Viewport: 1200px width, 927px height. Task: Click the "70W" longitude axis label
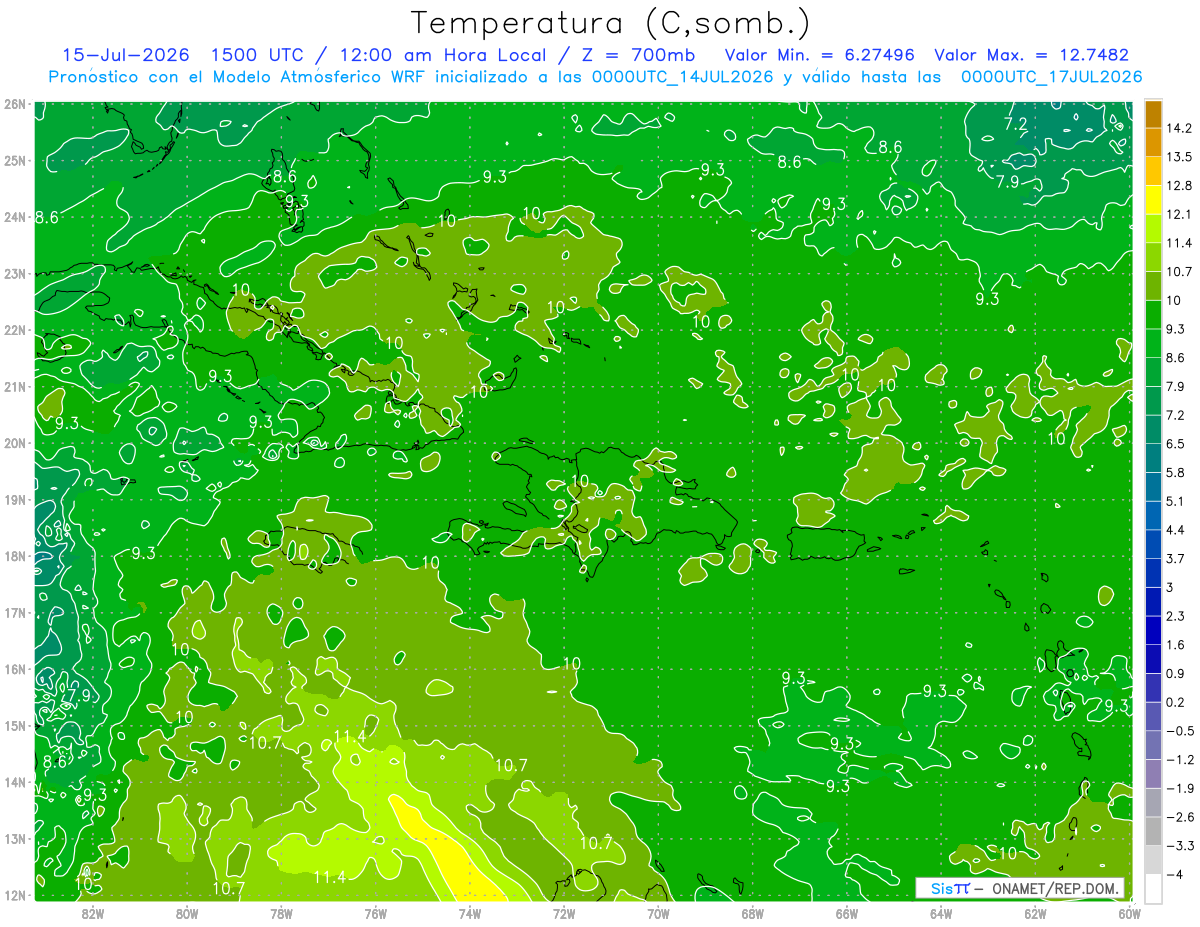click(x=658, y=912)
